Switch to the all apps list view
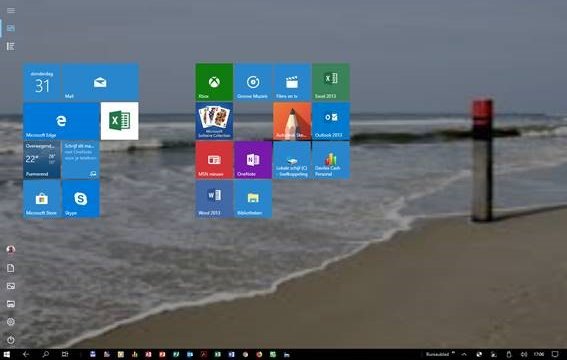Image resolution: width=567 pixels, height=360 pixels. point(11,46)
